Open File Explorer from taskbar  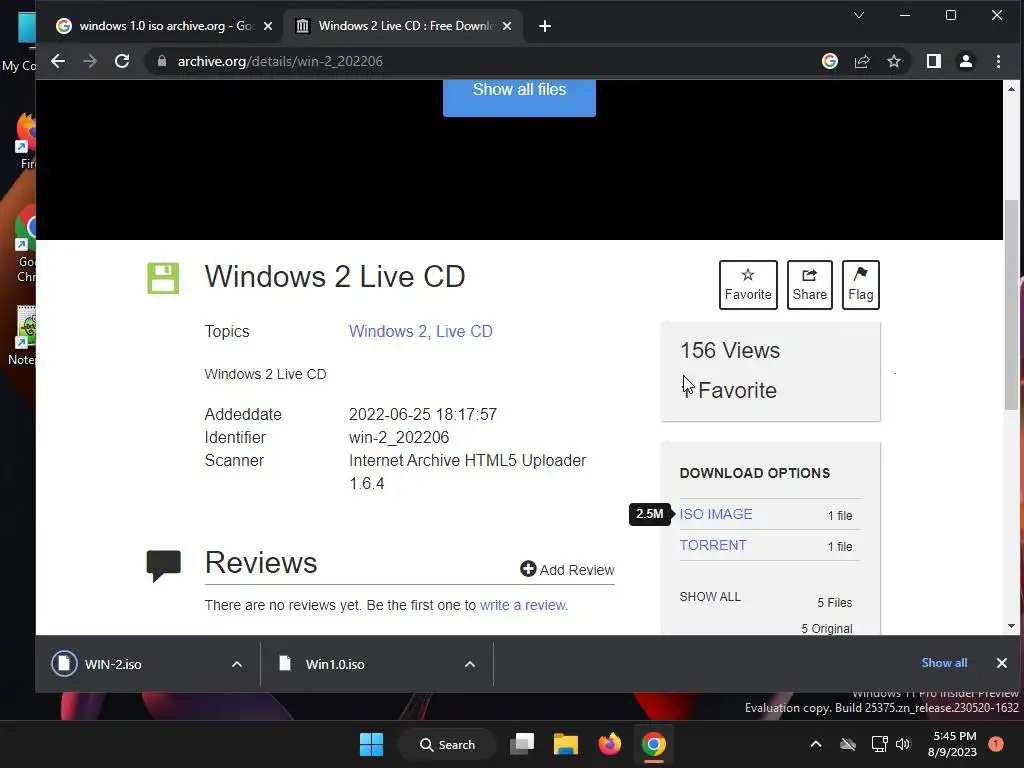pos(566,744)
